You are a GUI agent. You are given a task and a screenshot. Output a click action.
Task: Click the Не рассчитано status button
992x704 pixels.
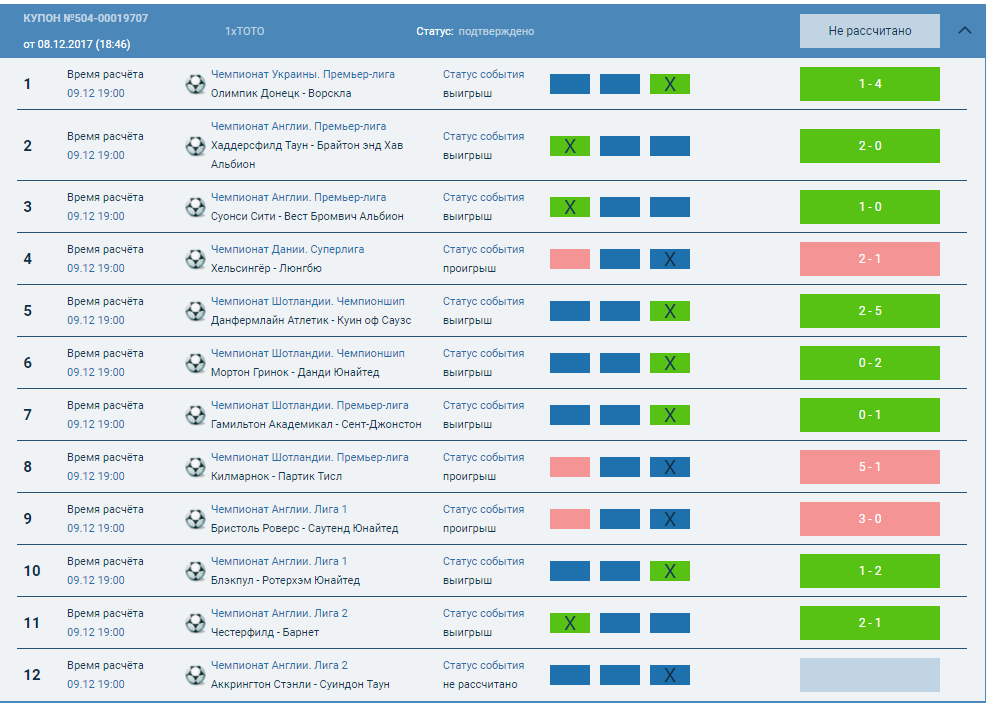click(869, 31)
